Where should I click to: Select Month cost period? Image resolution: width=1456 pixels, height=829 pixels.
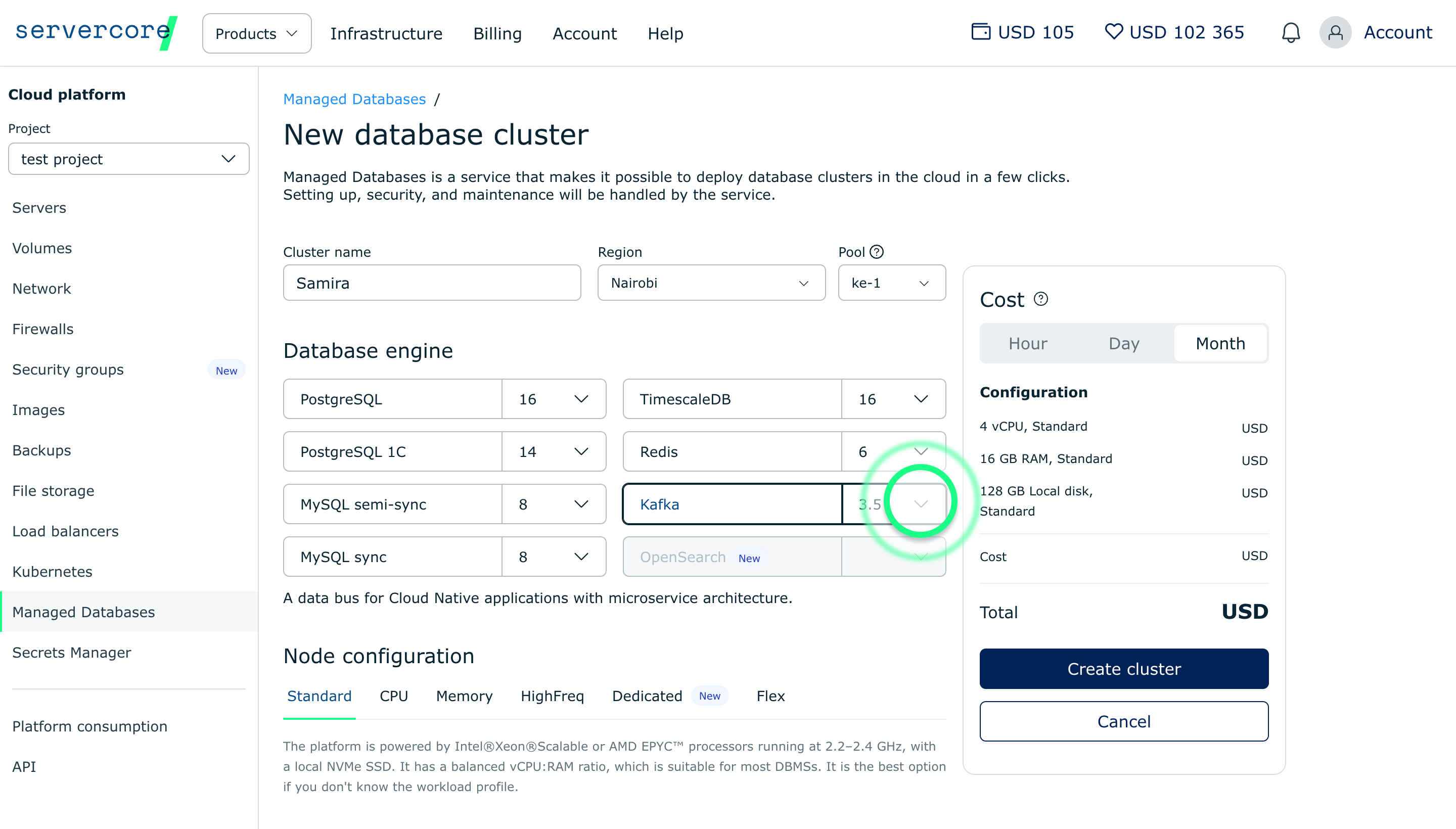[1220, 343]
